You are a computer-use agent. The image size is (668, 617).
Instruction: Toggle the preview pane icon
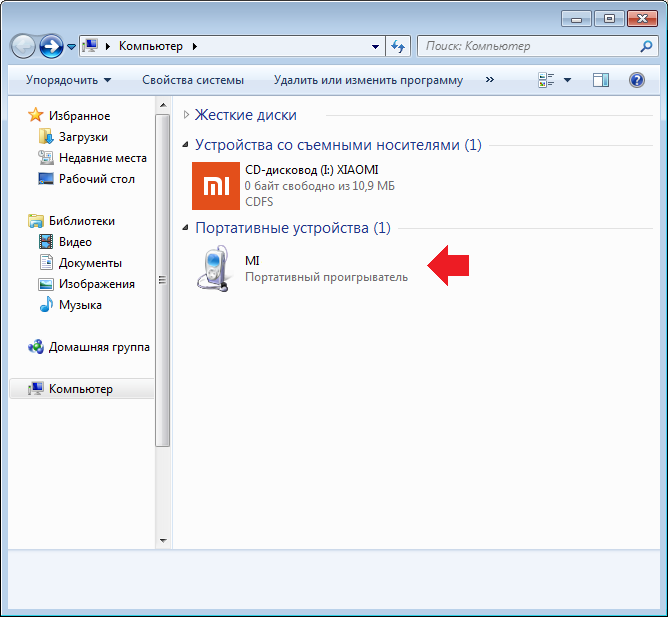(601, 80)
